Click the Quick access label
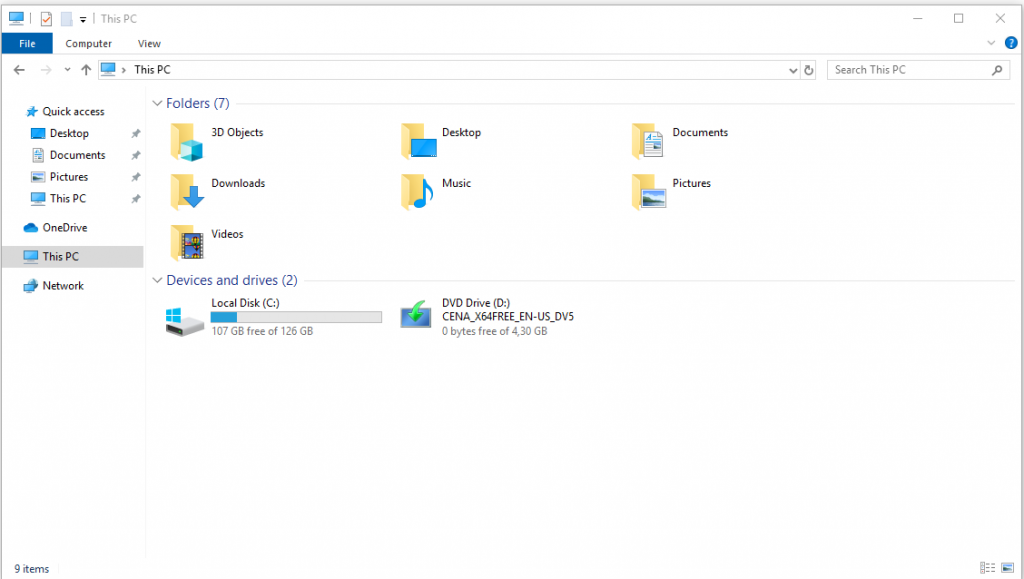The image size is (1024, 579). 73,112
